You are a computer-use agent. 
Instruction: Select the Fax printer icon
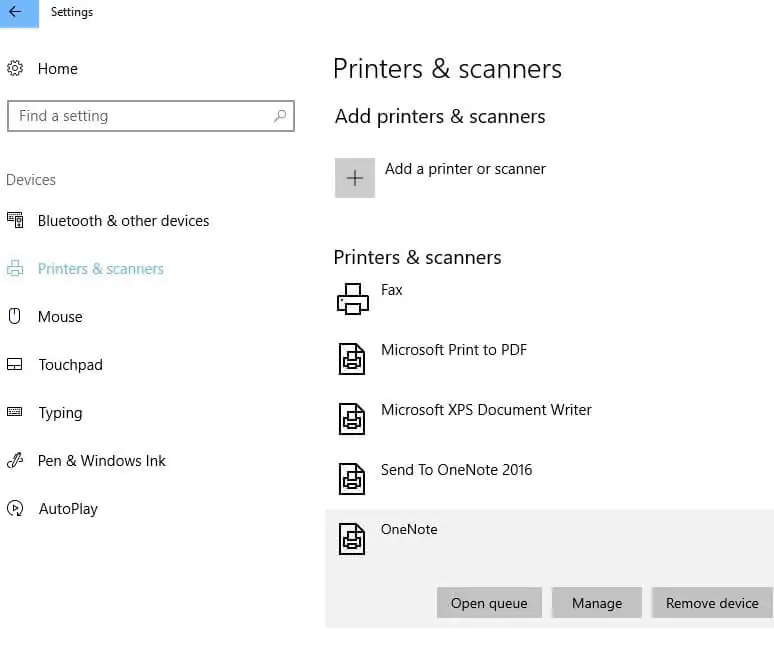352,299
